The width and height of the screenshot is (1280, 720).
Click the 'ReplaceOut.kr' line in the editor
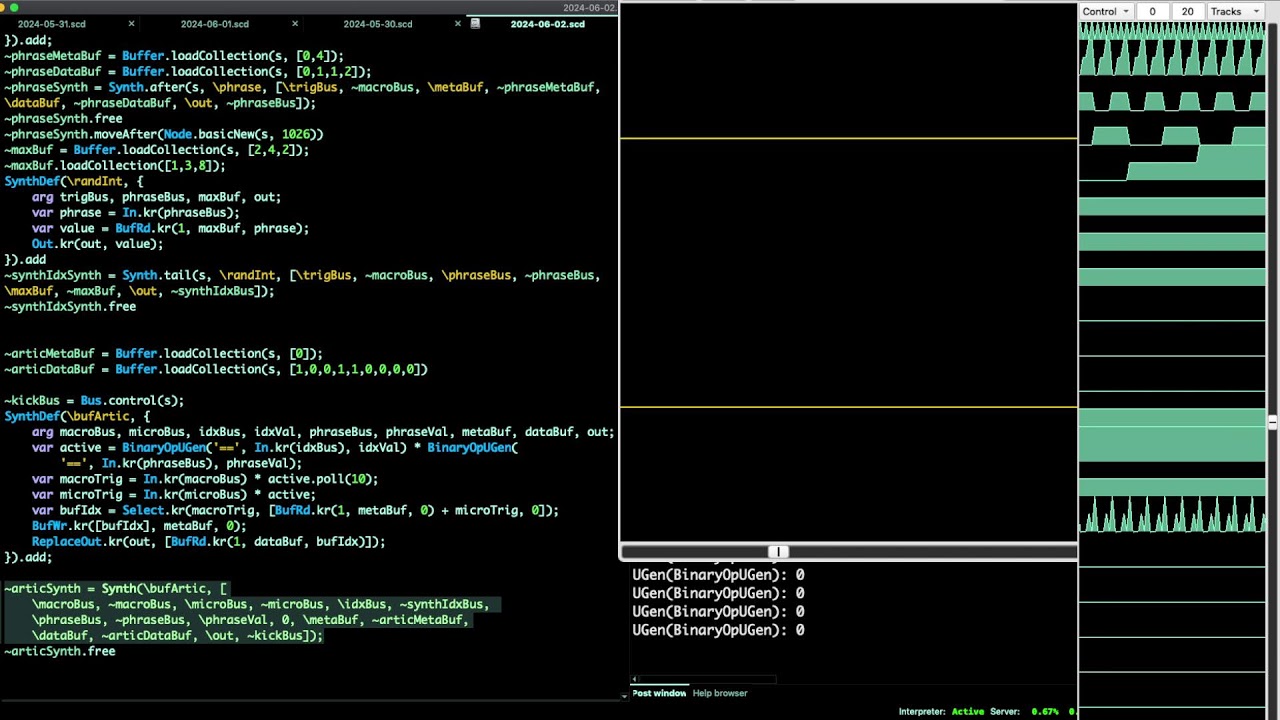[208, 541]
